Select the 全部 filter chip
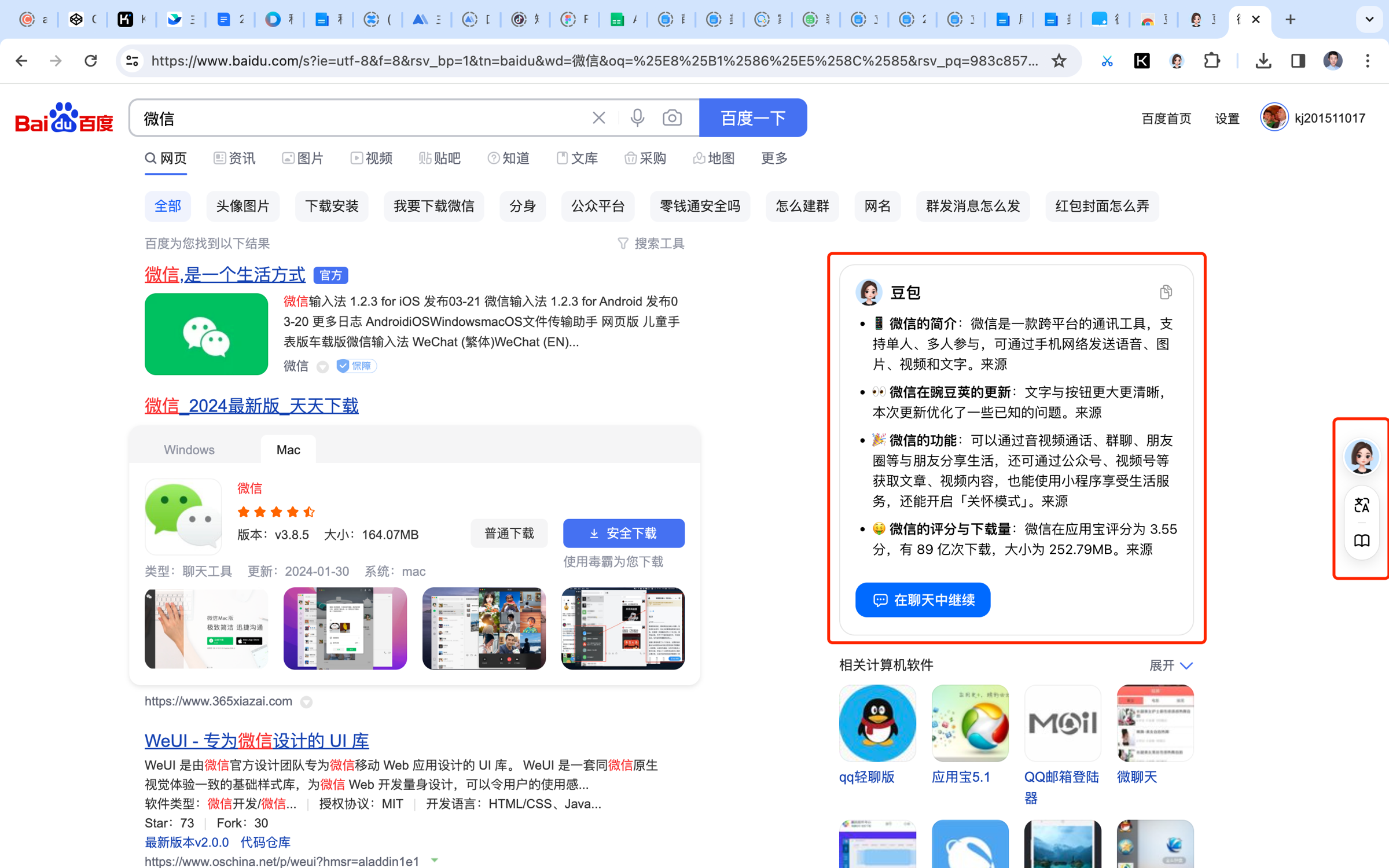1389x868 pixels. (167, 206)
